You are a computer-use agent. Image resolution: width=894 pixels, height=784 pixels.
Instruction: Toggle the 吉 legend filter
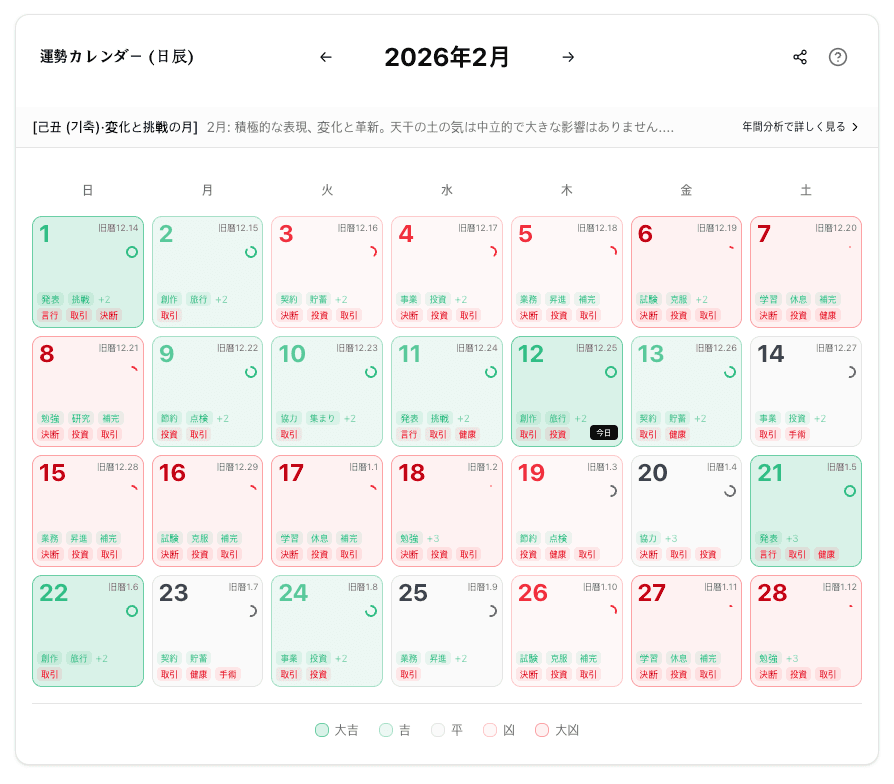click(384, 731)
